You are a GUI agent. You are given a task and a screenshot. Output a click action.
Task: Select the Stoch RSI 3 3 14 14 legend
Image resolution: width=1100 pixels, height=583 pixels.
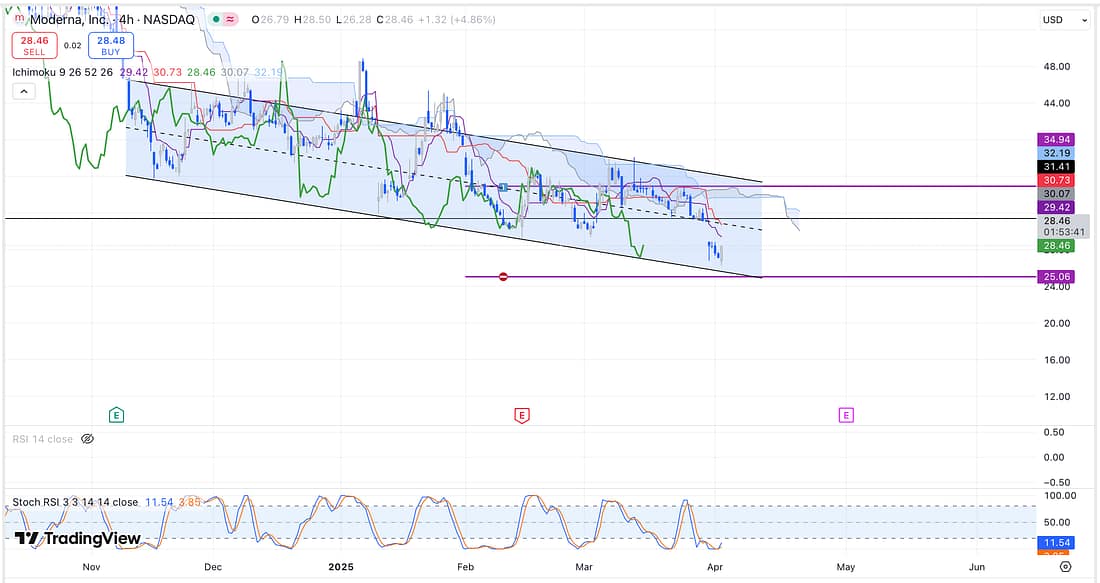coord(74,502)
